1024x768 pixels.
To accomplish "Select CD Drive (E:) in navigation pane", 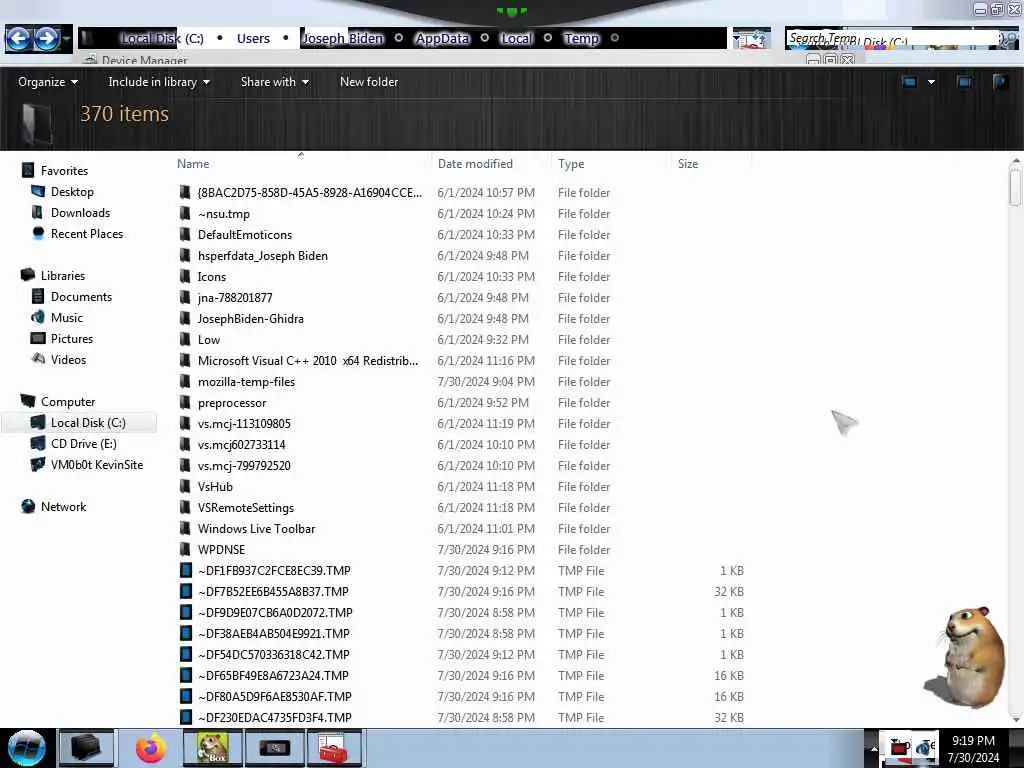I will [84, 444].
